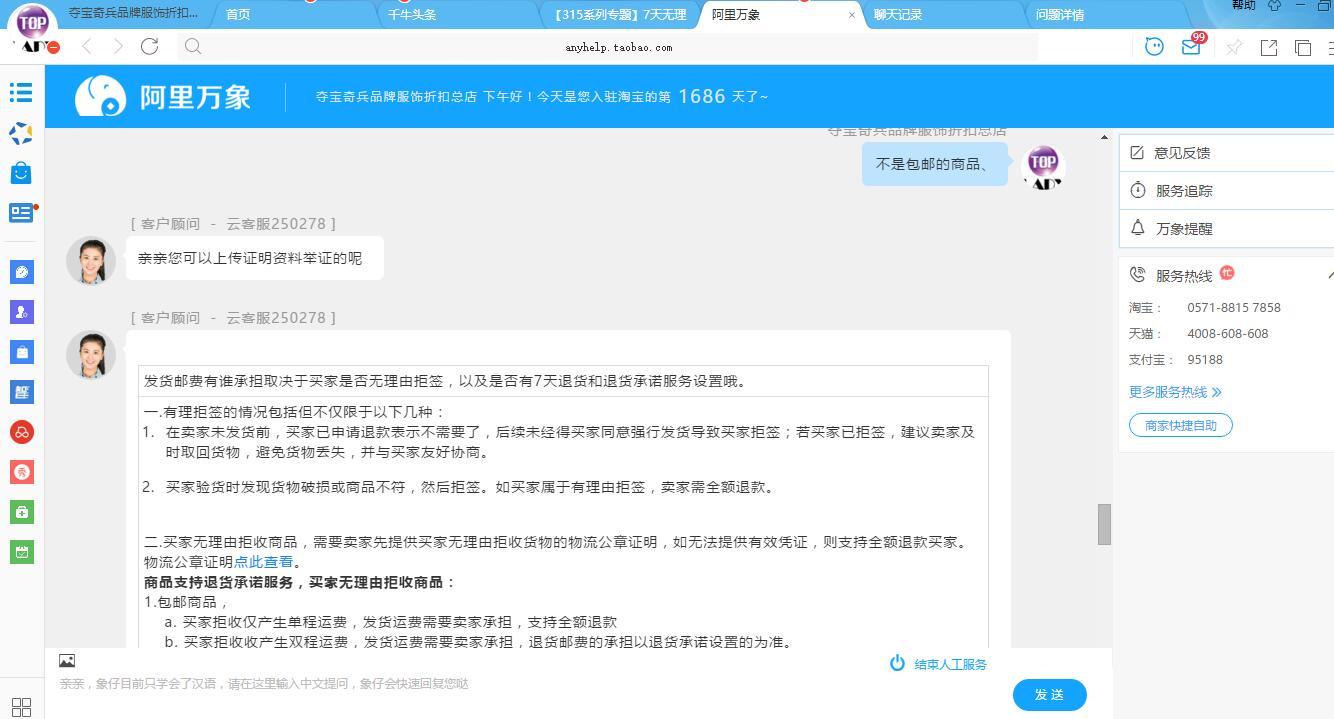Go back with the left arrow
Viewport: 1334px width, 719px height.
87,46
